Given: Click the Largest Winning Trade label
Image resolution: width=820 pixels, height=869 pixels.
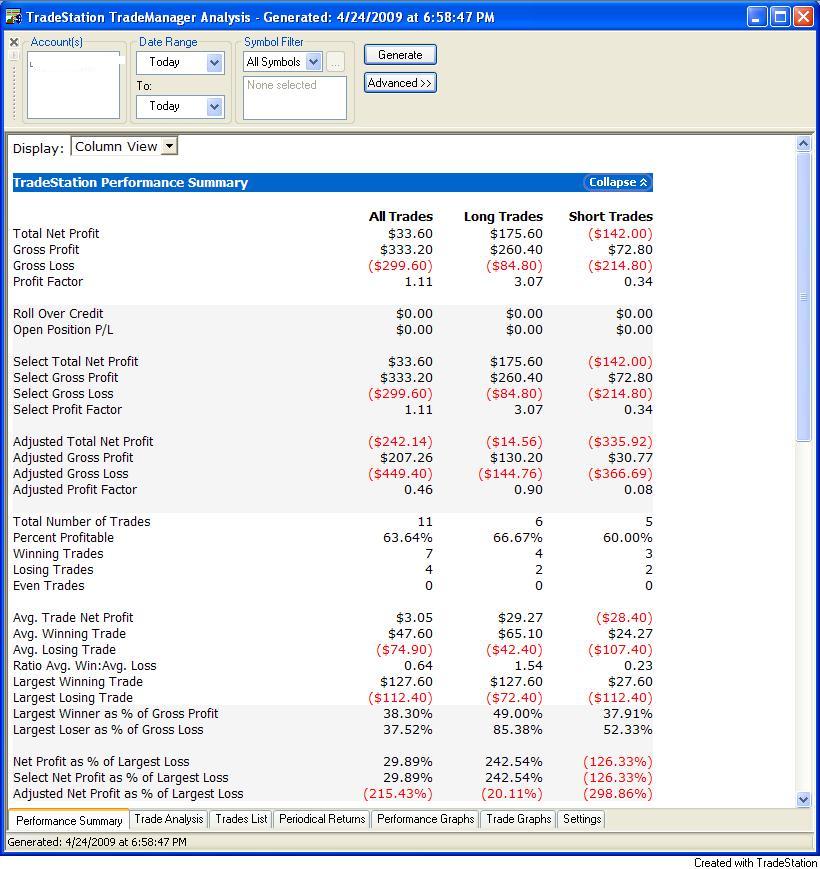Looking at the screenshot, I should 78,682.
